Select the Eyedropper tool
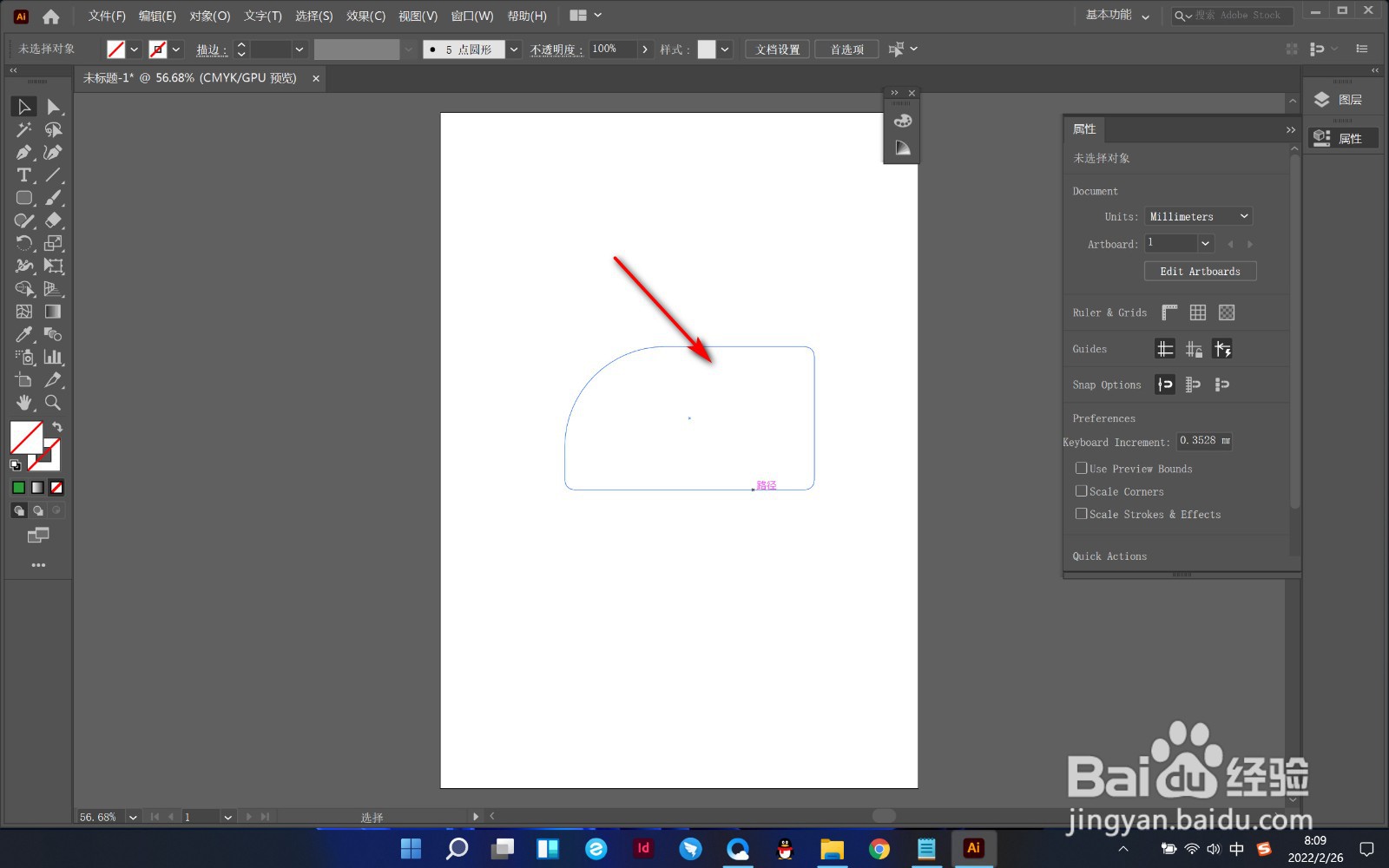1389x868 pixels. click(23, 334)
